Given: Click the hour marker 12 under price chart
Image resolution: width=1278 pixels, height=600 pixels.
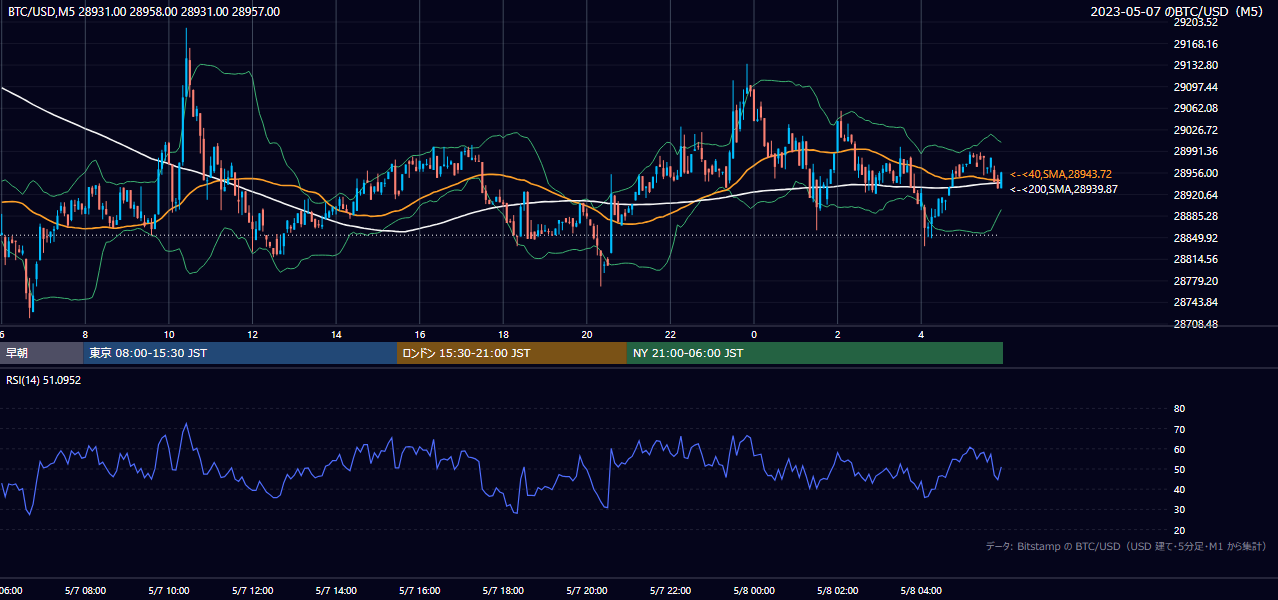Looking at the screenshot, I should tap(252, 335).
